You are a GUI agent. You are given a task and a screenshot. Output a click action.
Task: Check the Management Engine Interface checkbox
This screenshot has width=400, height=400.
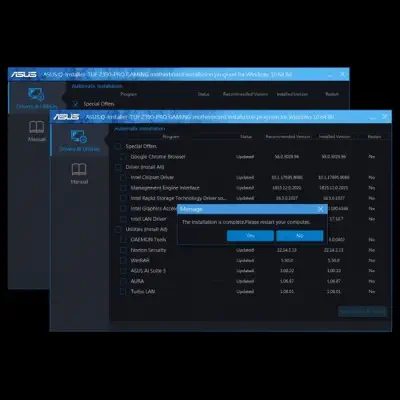(x=123, y=188)
